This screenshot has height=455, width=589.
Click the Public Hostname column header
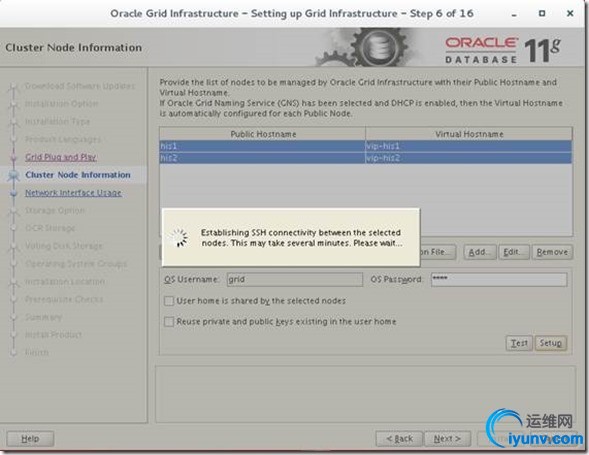pos(263,134)
